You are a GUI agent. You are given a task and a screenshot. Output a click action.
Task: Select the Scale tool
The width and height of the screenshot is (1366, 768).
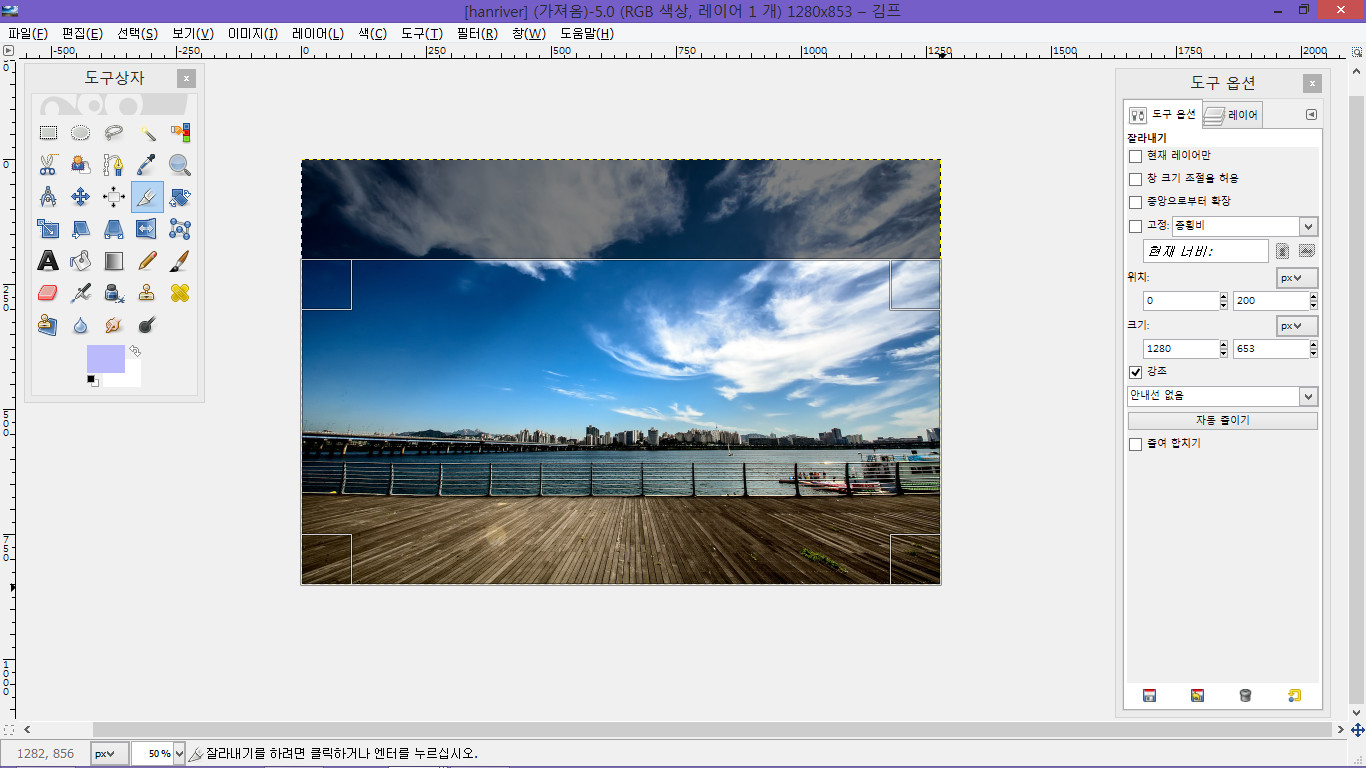tap(48, 229)
